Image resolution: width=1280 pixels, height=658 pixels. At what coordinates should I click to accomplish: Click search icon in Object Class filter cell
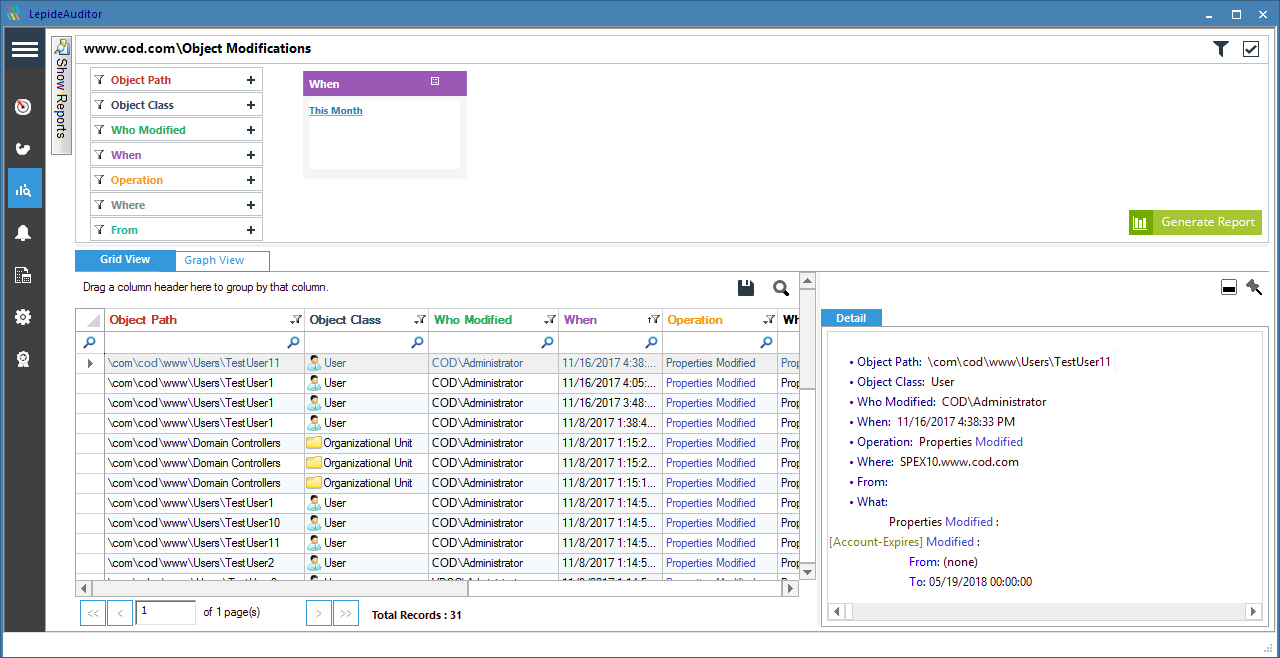419,342
